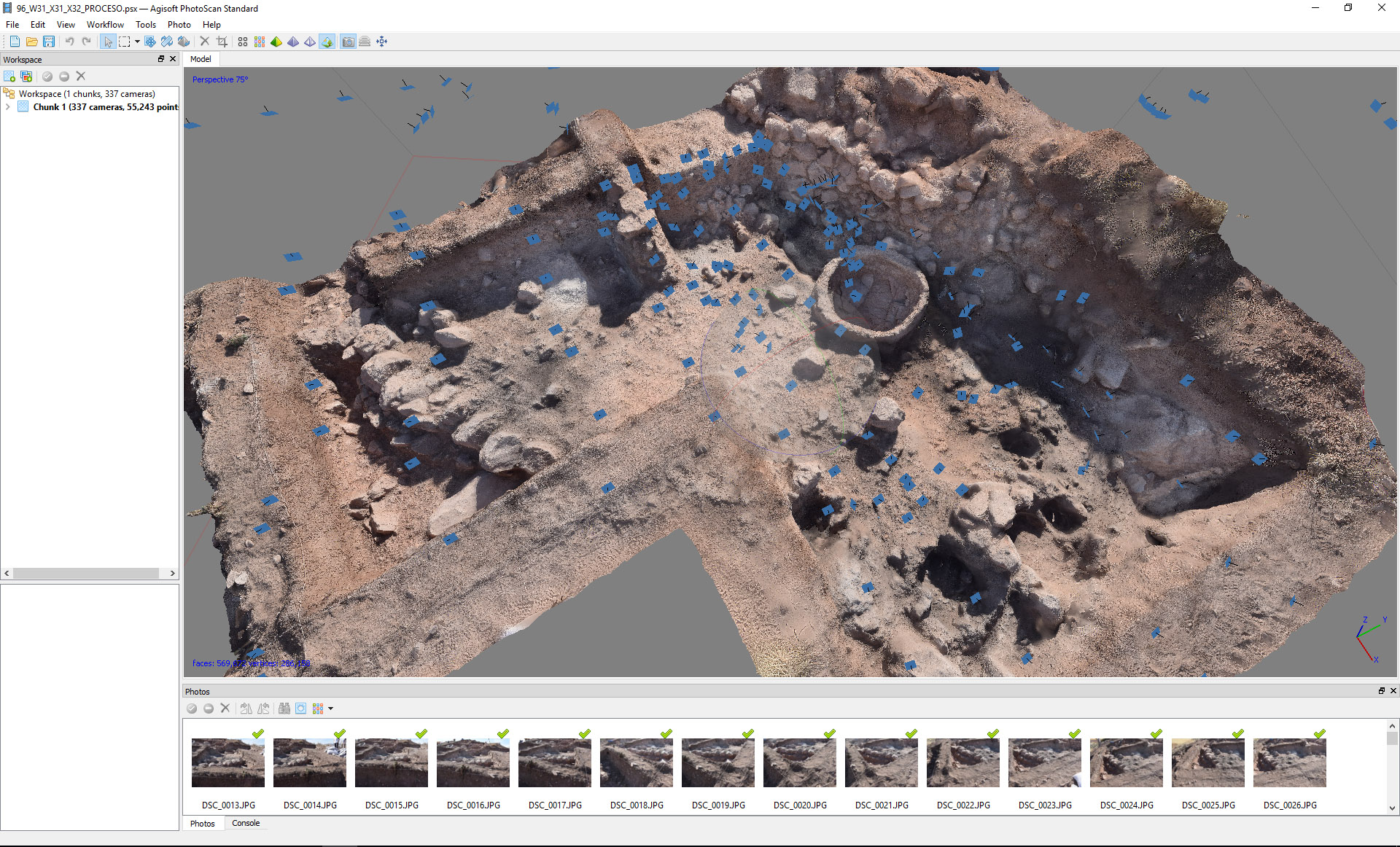This screenshot has height=847, width=1400.
Task: Click the Add chunk icon in Workspace
Action: (x=9, y=77)
